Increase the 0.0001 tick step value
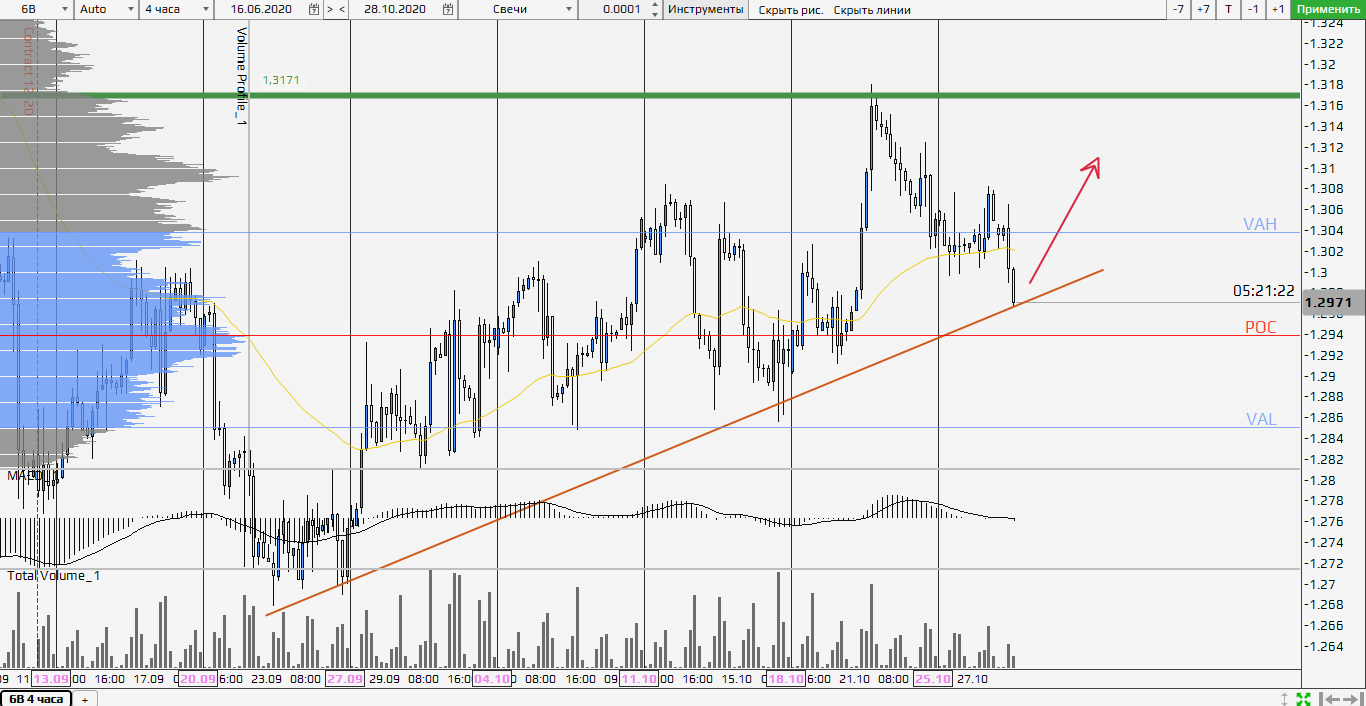This screenshot has width=1366, height=706. [655, 5]
